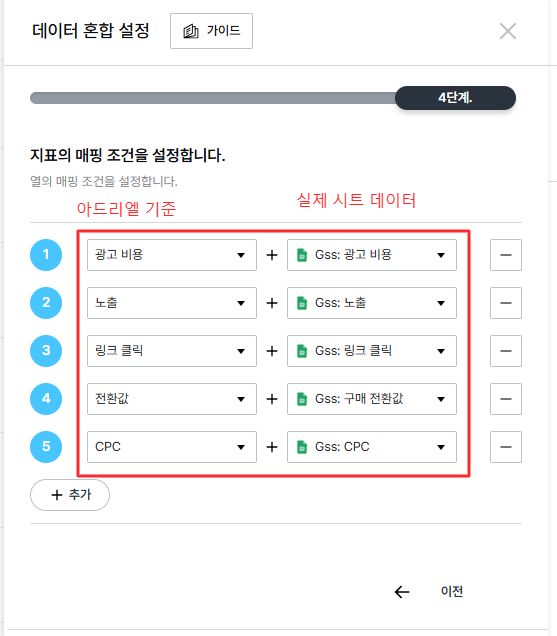557x636 pixels.
Task: Click the 4단계 progress step indicator
Action: pos(455,98)
